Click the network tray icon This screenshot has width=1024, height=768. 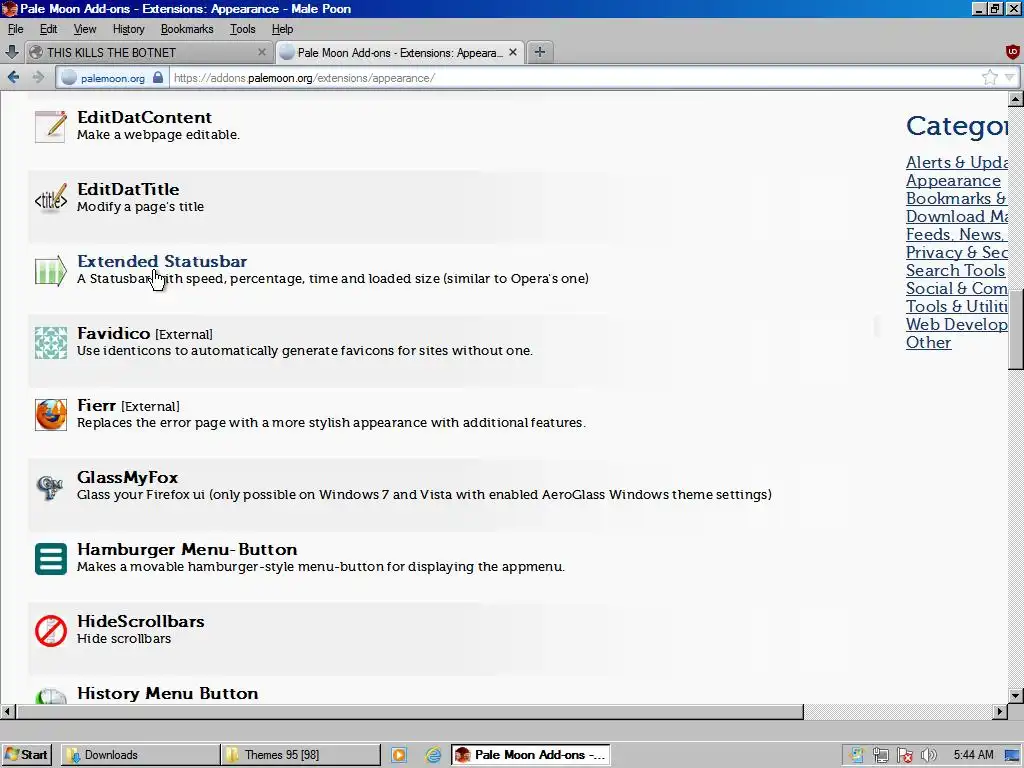click(880, 755)
